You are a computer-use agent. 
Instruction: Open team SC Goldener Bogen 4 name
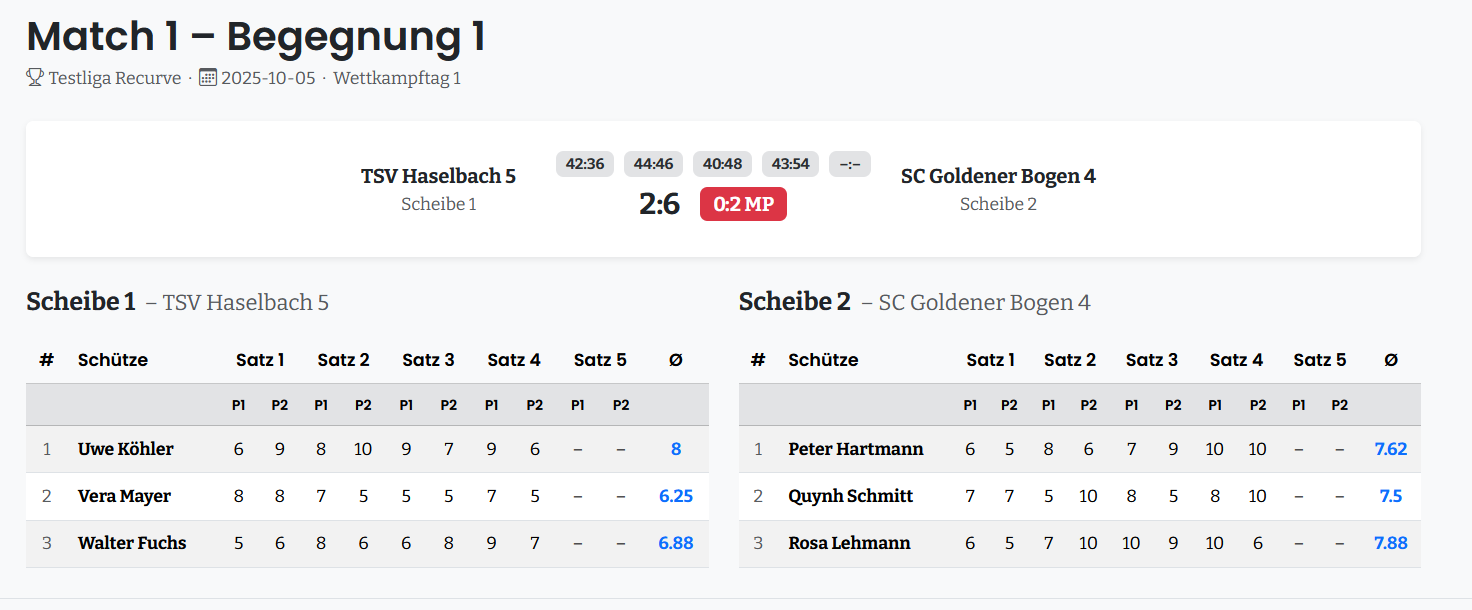coord(998,176)
